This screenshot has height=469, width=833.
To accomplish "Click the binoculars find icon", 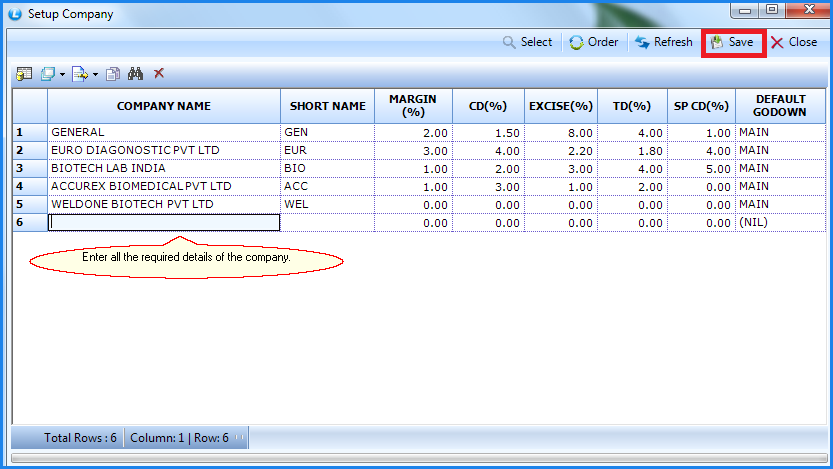I will pyautogui.click(x=135, y=73).
